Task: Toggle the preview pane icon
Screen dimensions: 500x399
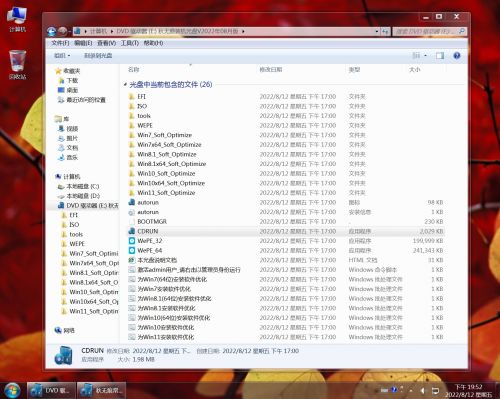Action: point(440,56)
